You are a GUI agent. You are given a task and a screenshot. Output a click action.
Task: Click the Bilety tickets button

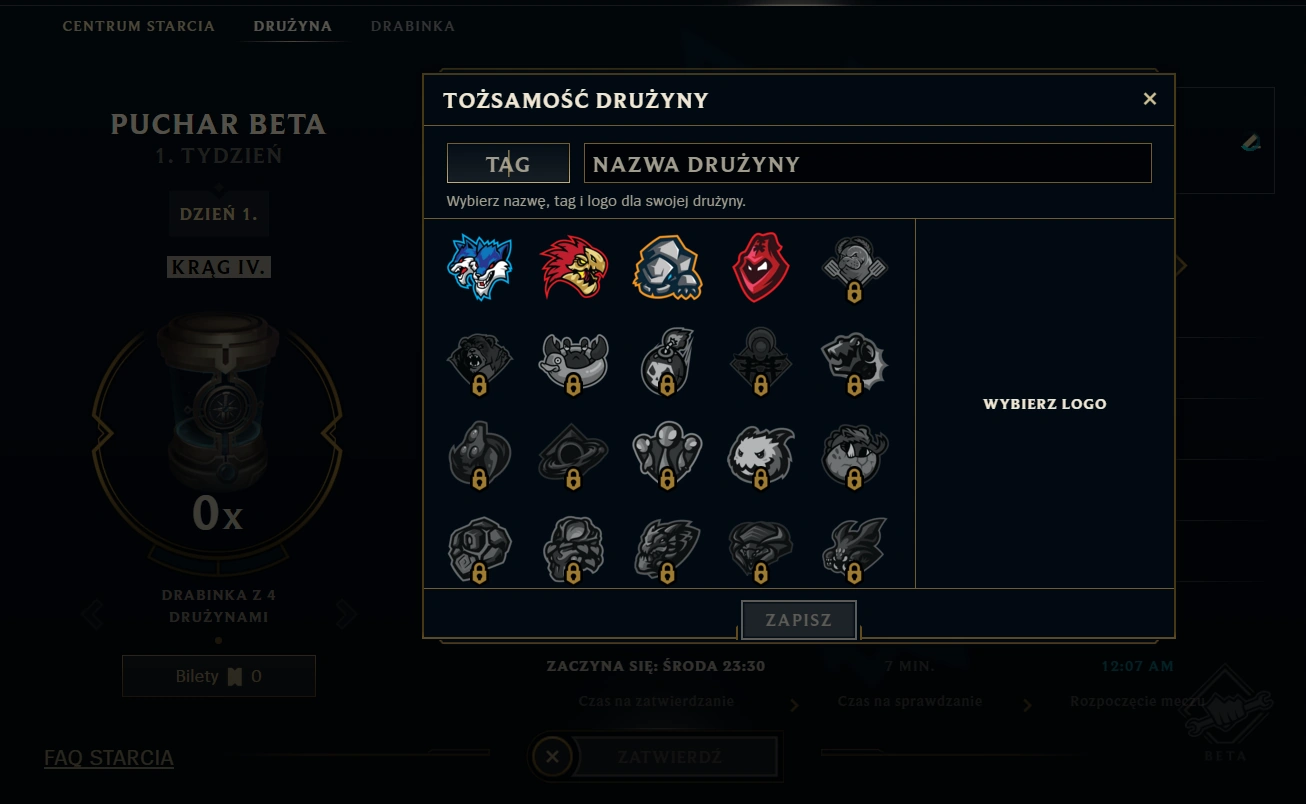point(219,676)
